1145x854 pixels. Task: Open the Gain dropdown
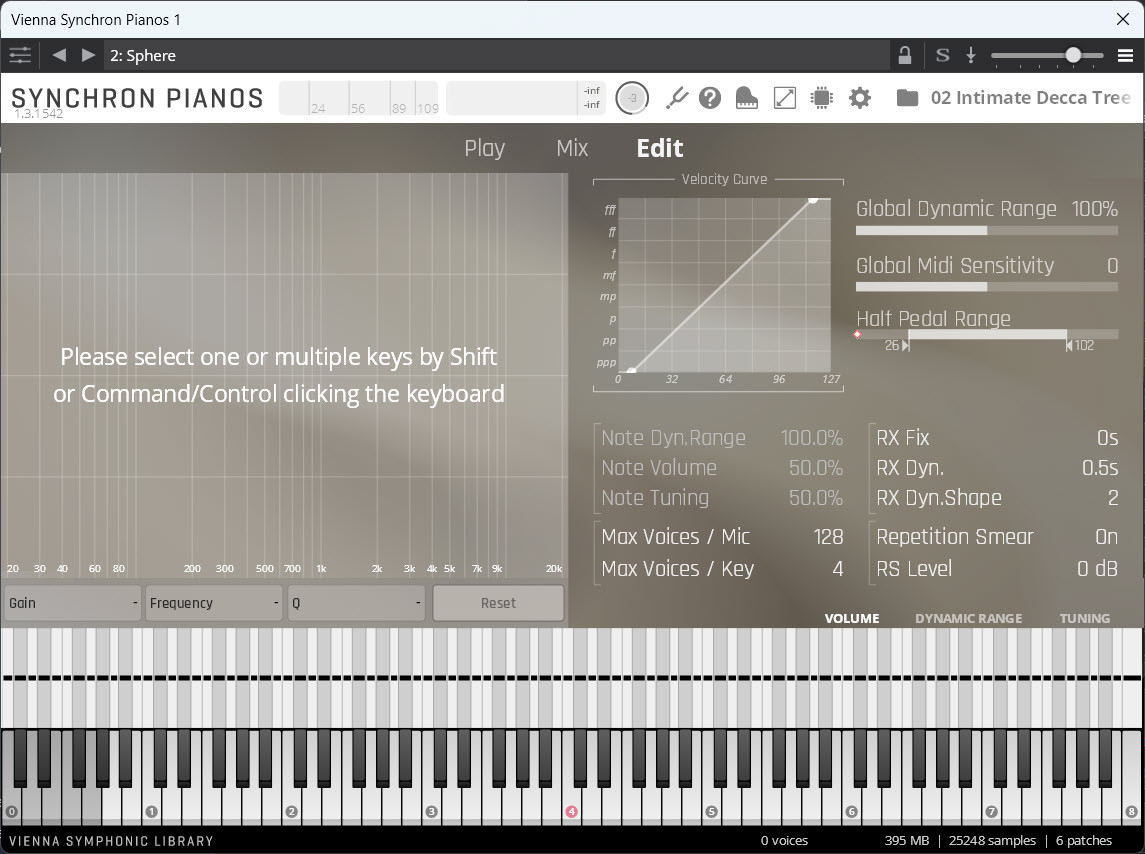coord(73,603)
